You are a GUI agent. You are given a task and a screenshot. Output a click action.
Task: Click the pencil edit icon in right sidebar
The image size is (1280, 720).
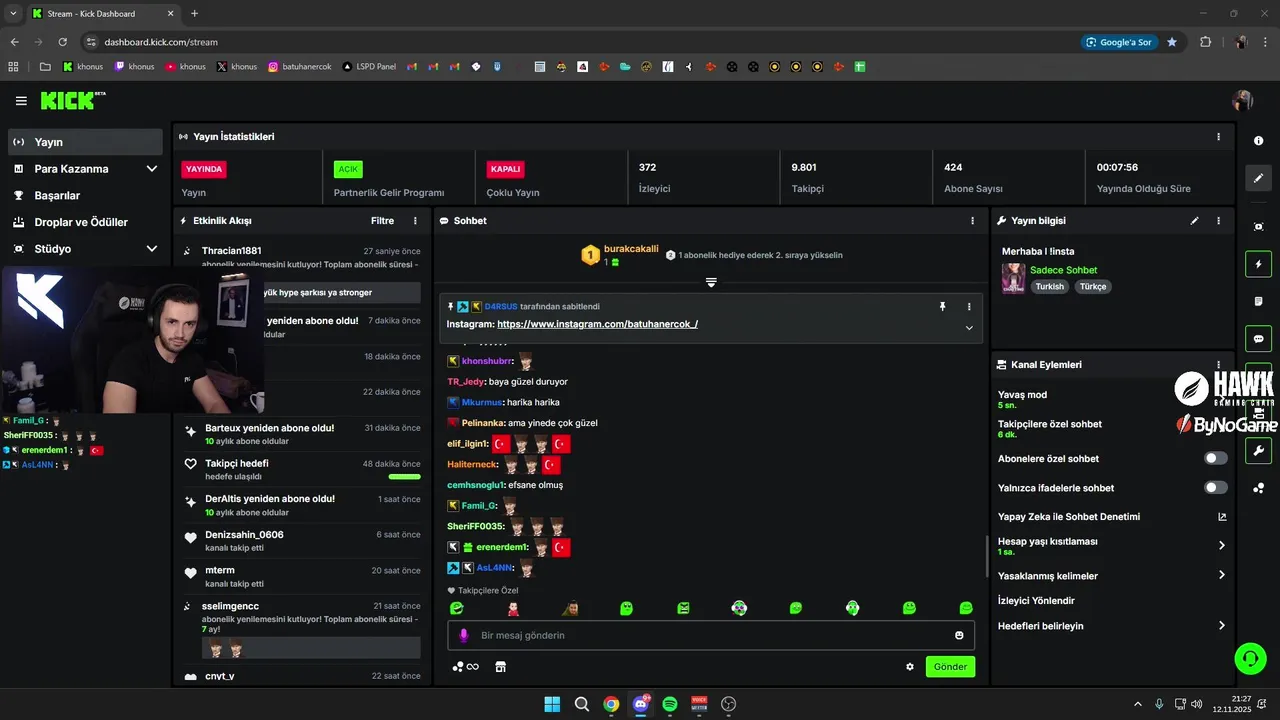[1259, 178]
